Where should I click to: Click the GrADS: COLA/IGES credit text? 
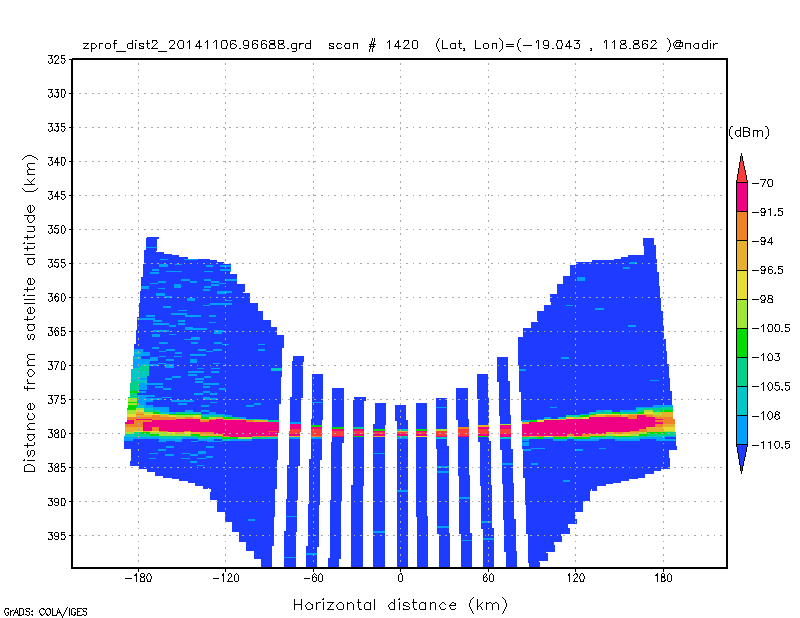coord(45,612)
